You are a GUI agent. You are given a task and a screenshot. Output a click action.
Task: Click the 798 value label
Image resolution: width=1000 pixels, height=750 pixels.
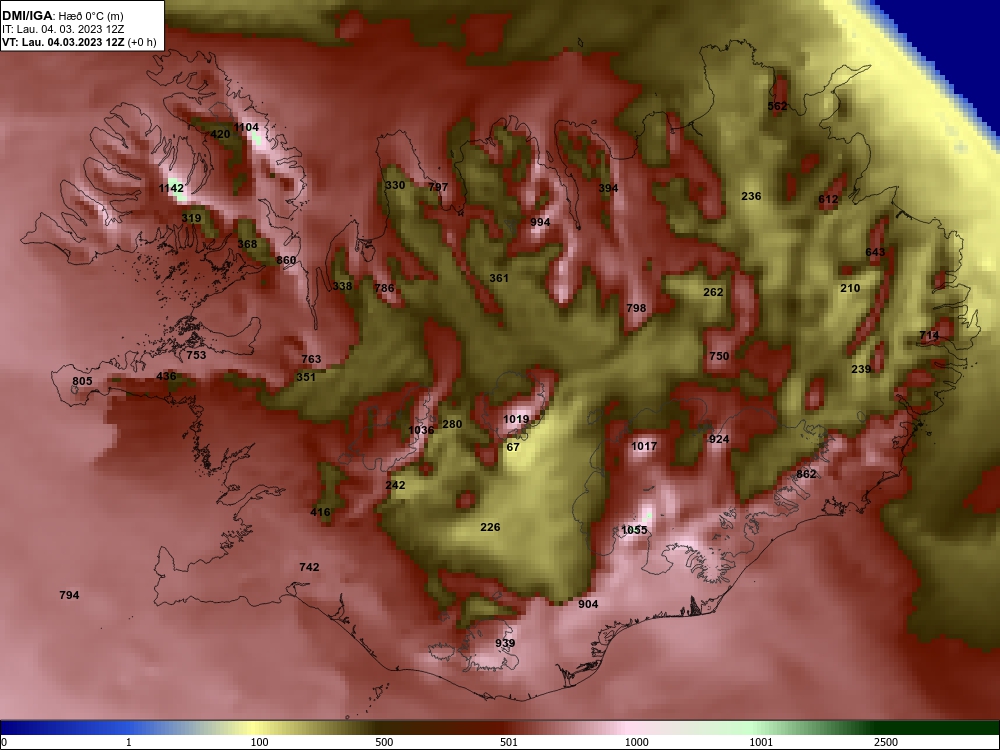(x=636, y=308)
